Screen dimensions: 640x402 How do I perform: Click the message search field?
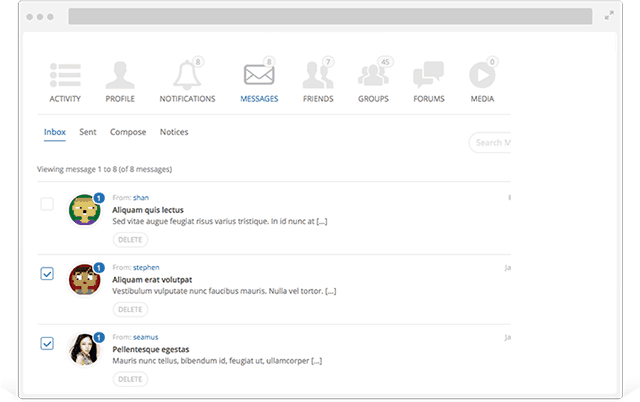(491, 142)
